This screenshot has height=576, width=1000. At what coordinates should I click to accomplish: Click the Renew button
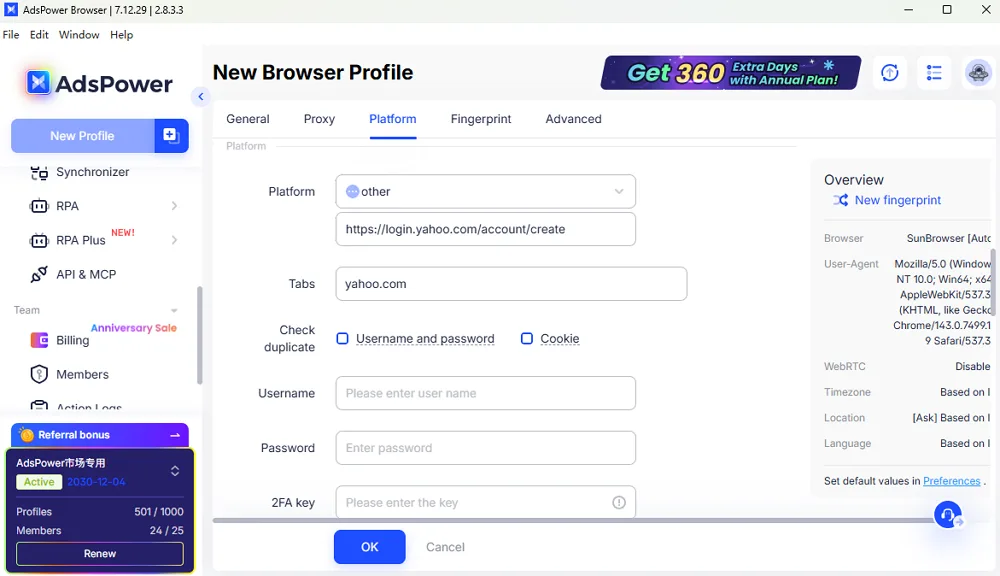(x=99, y=553)
